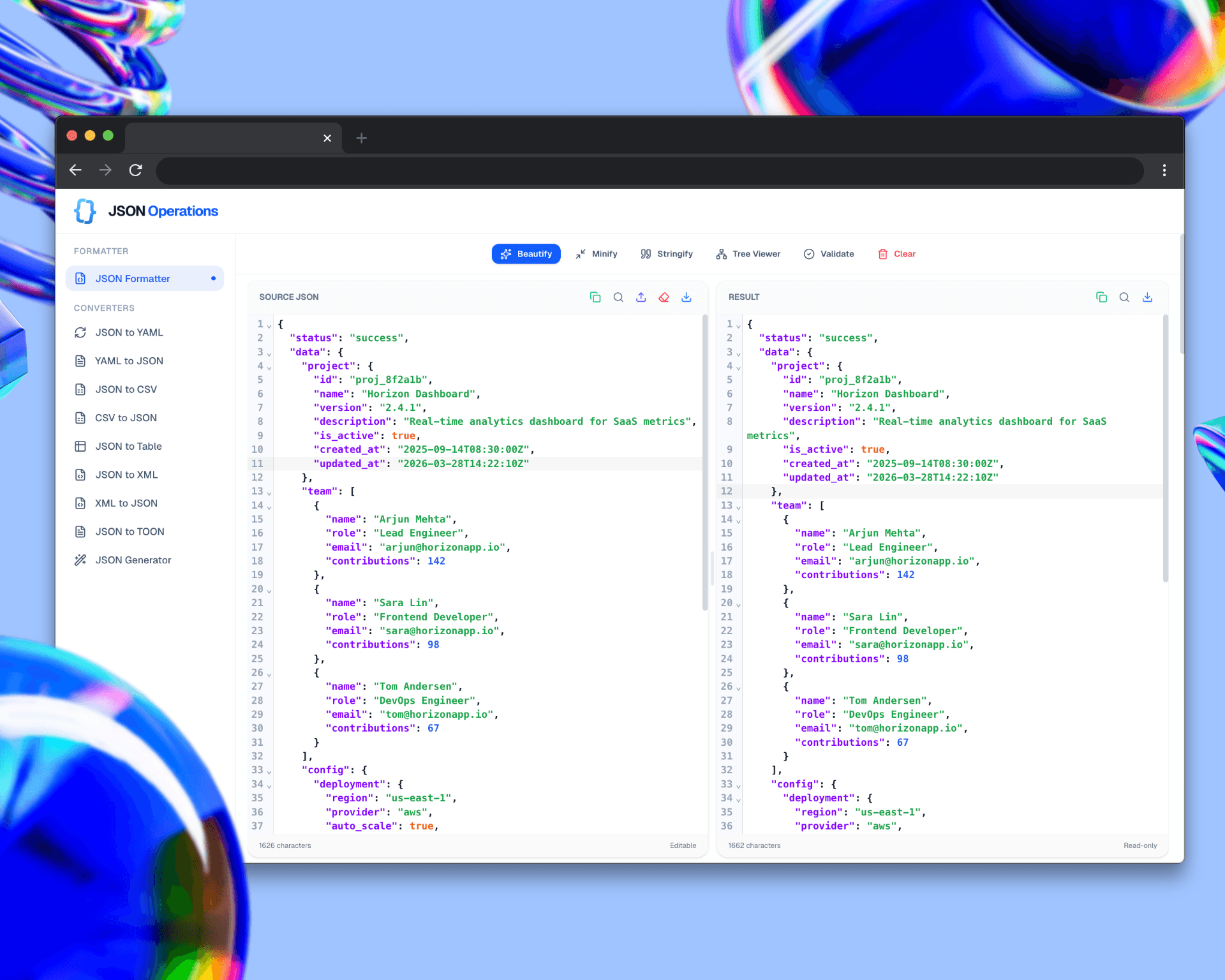Download the Source JSON file
This screenshot has width=1225, height=980.
687,297
